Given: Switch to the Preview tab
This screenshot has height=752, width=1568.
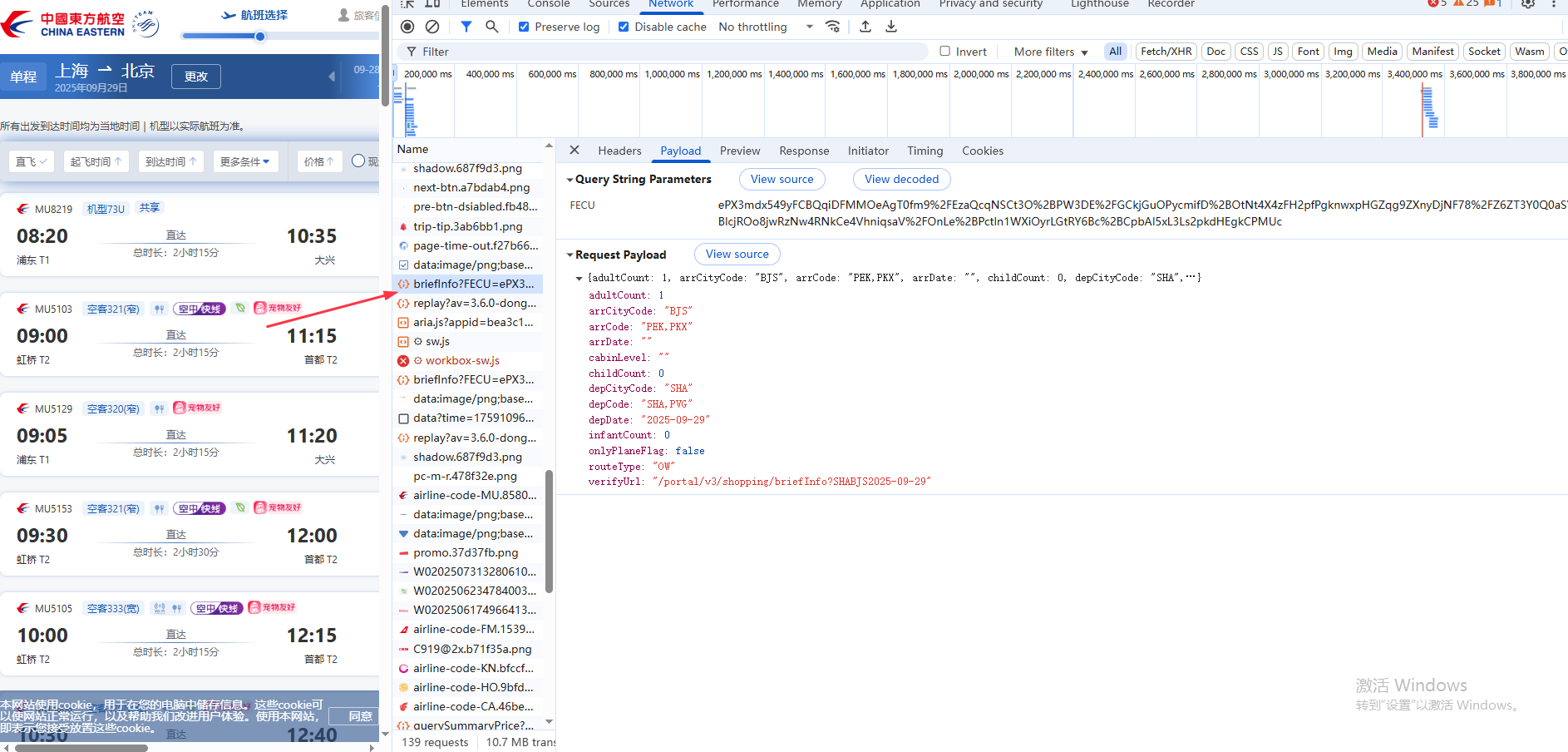Looking at the screenshot, I should (x=740, y=151).
